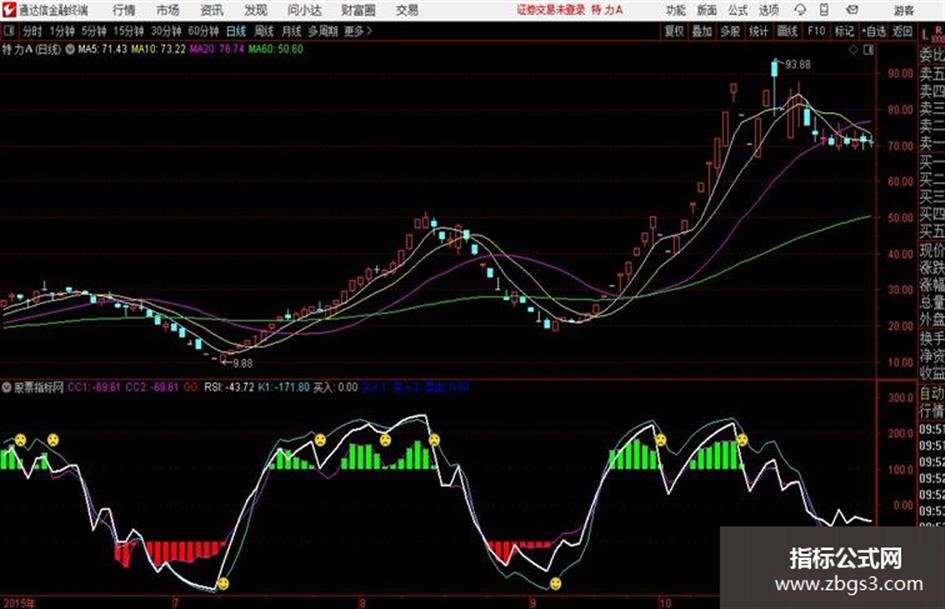Click the RSI: -43.72 indicator value

pyautogui.click(x=229, y=387)
